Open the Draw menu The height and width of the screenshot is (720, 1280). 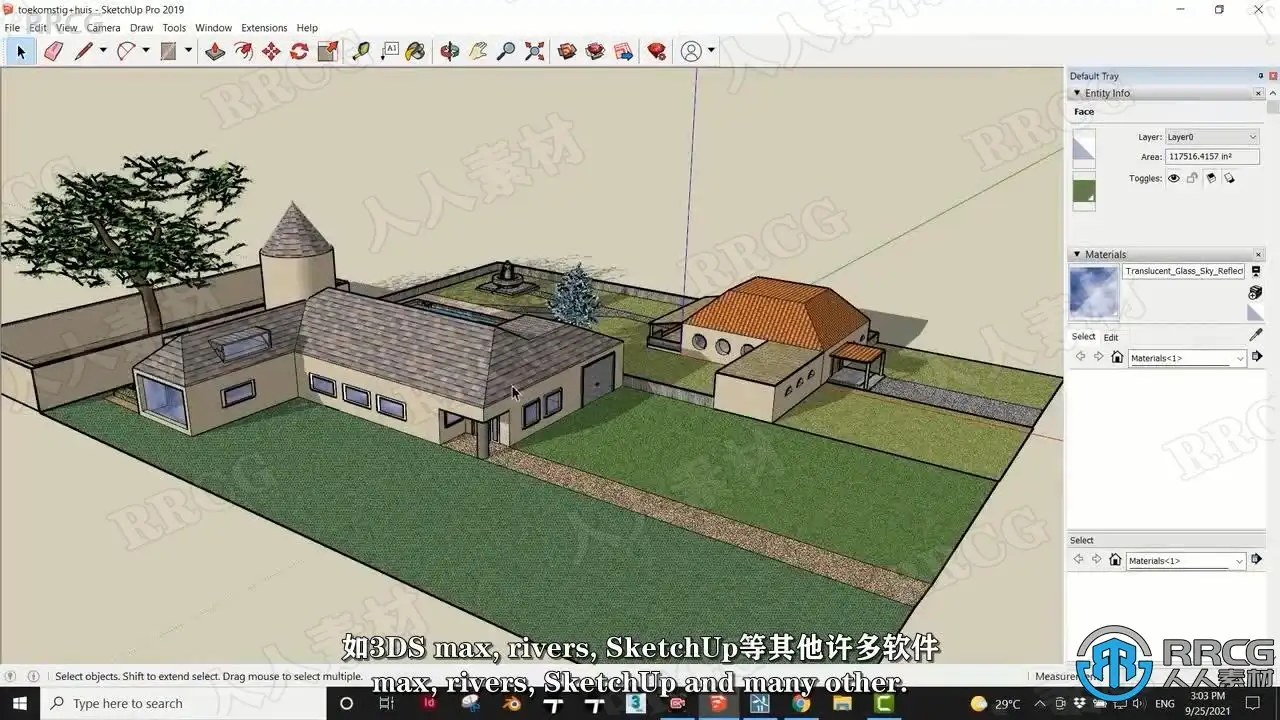point(142,28)
